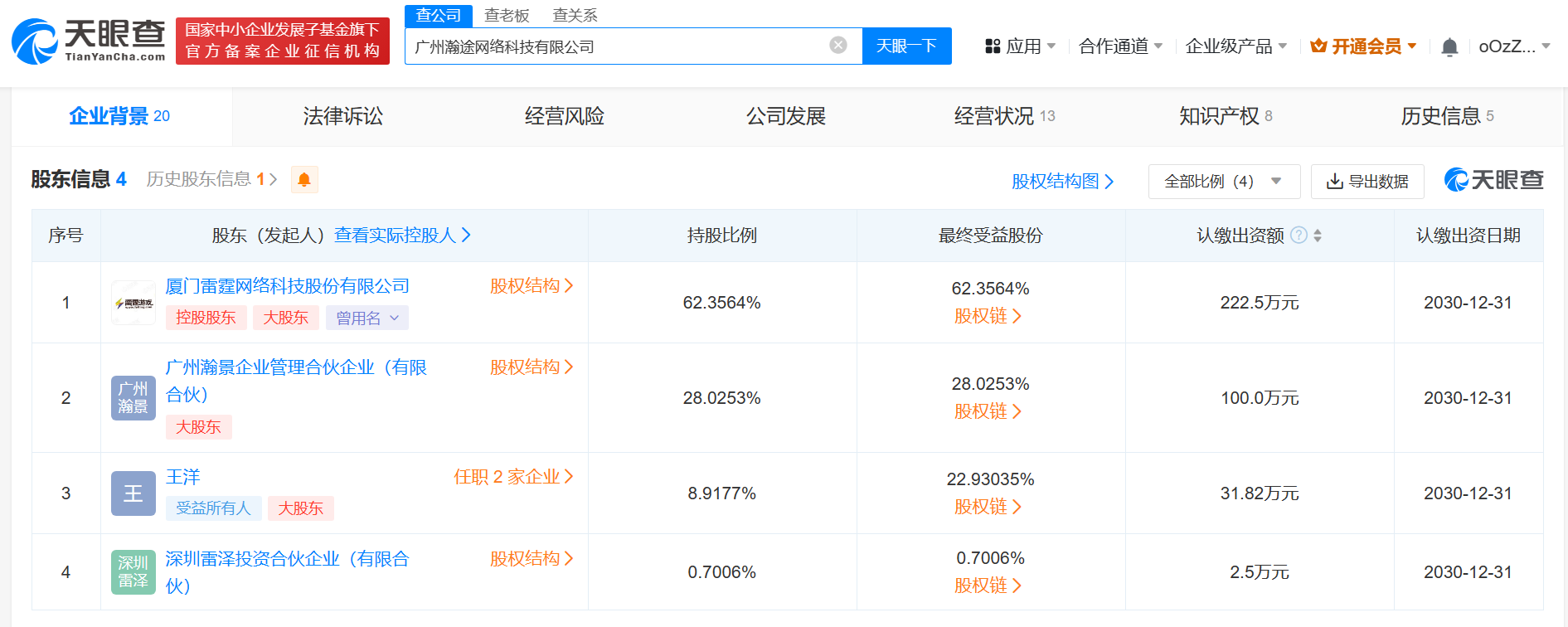Viewport: 1568px width, 627px height.
Task: Switch to the 知识产权 tab
Action: [x=1225, y=117]
